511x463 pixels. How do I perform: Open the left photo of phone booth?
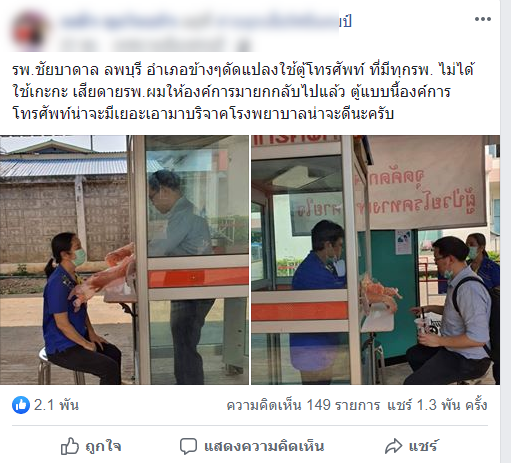click(124, 260)
